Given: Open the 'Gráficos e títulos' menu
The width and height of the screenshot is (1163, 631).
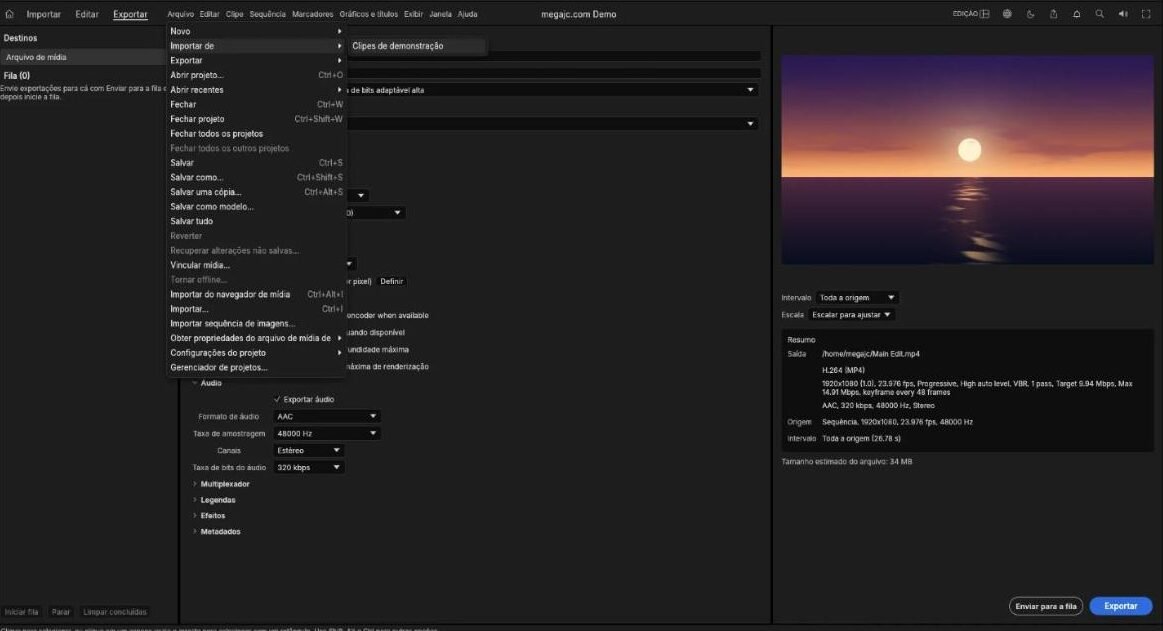Looking at the screenshot, I should [369, 14].
